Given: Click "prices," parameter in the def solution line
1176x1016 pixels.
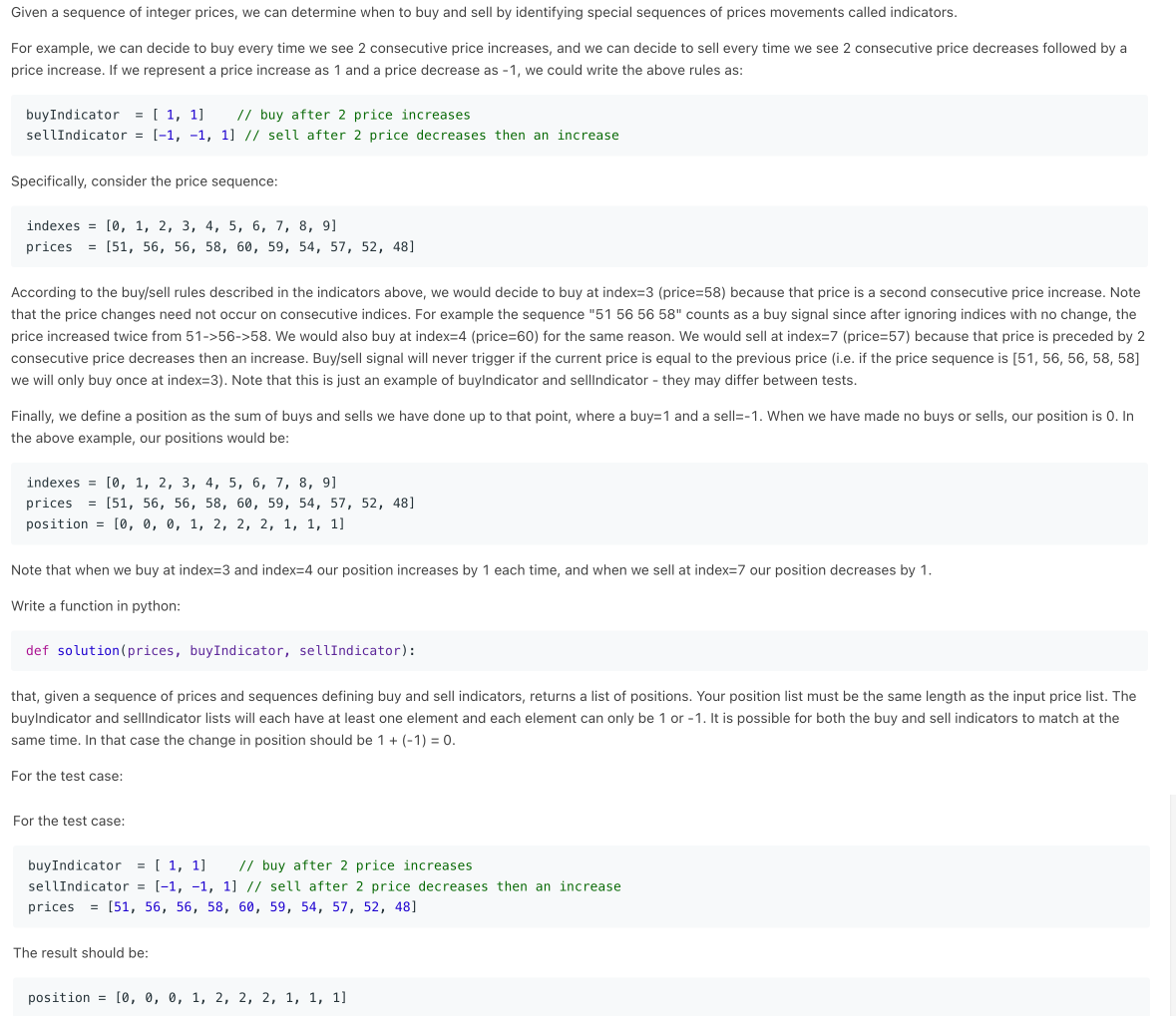Looking at the screenshot, I should (x=155, y=651).
